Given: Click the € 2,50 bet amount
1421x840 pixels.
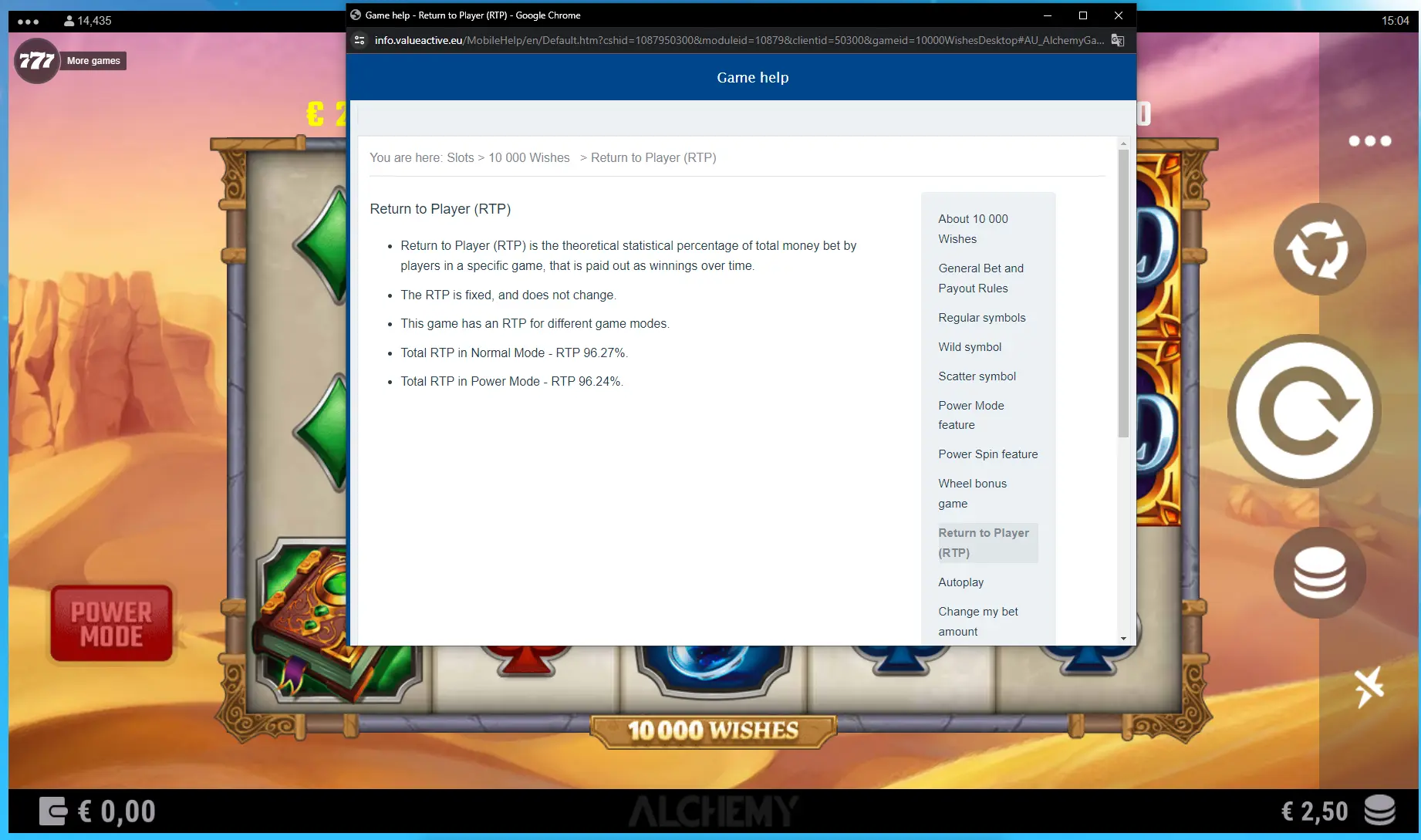Looking at the screenshot, I should [x=1314, y=811].
